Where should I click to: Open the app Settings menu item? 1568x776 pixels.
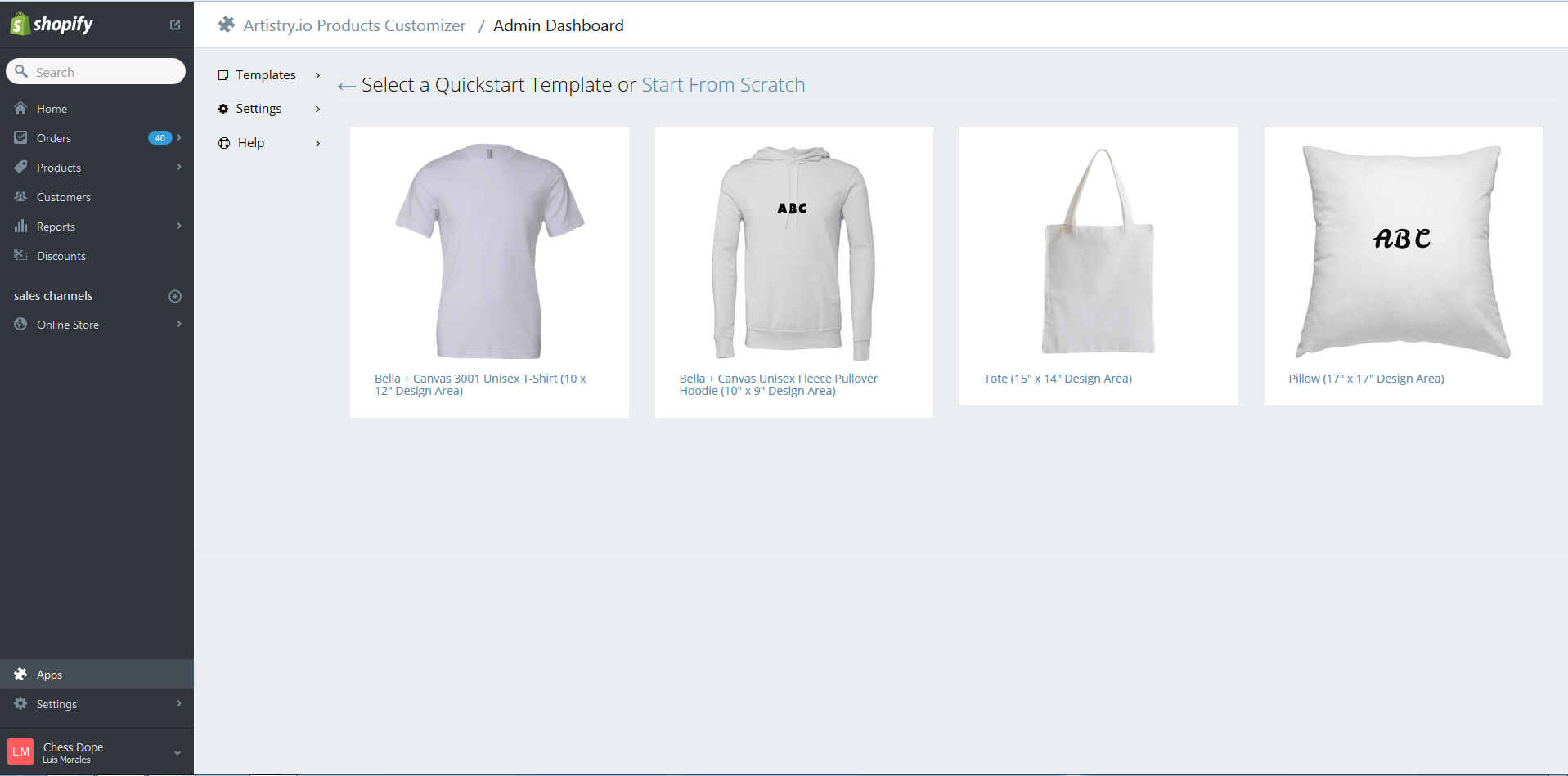pyautogui.click(x=258, y=109)
